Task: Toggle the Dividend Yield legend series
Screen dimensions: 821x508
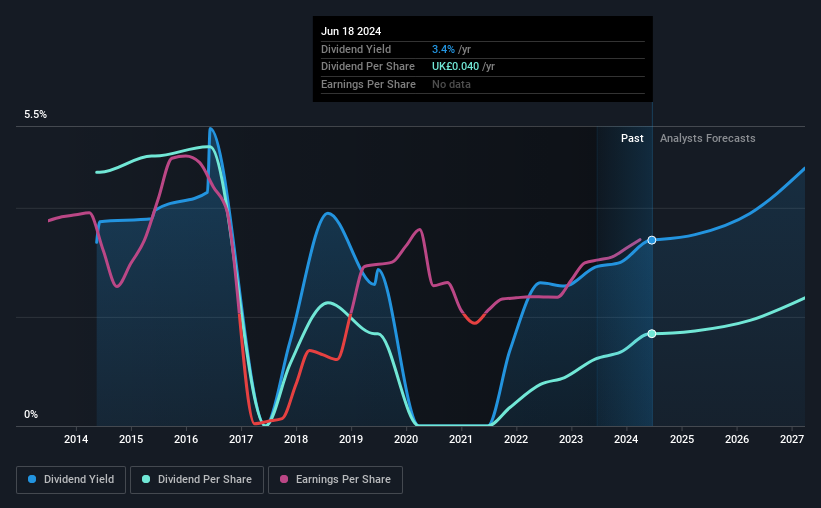Action: [x=71, y=480]
